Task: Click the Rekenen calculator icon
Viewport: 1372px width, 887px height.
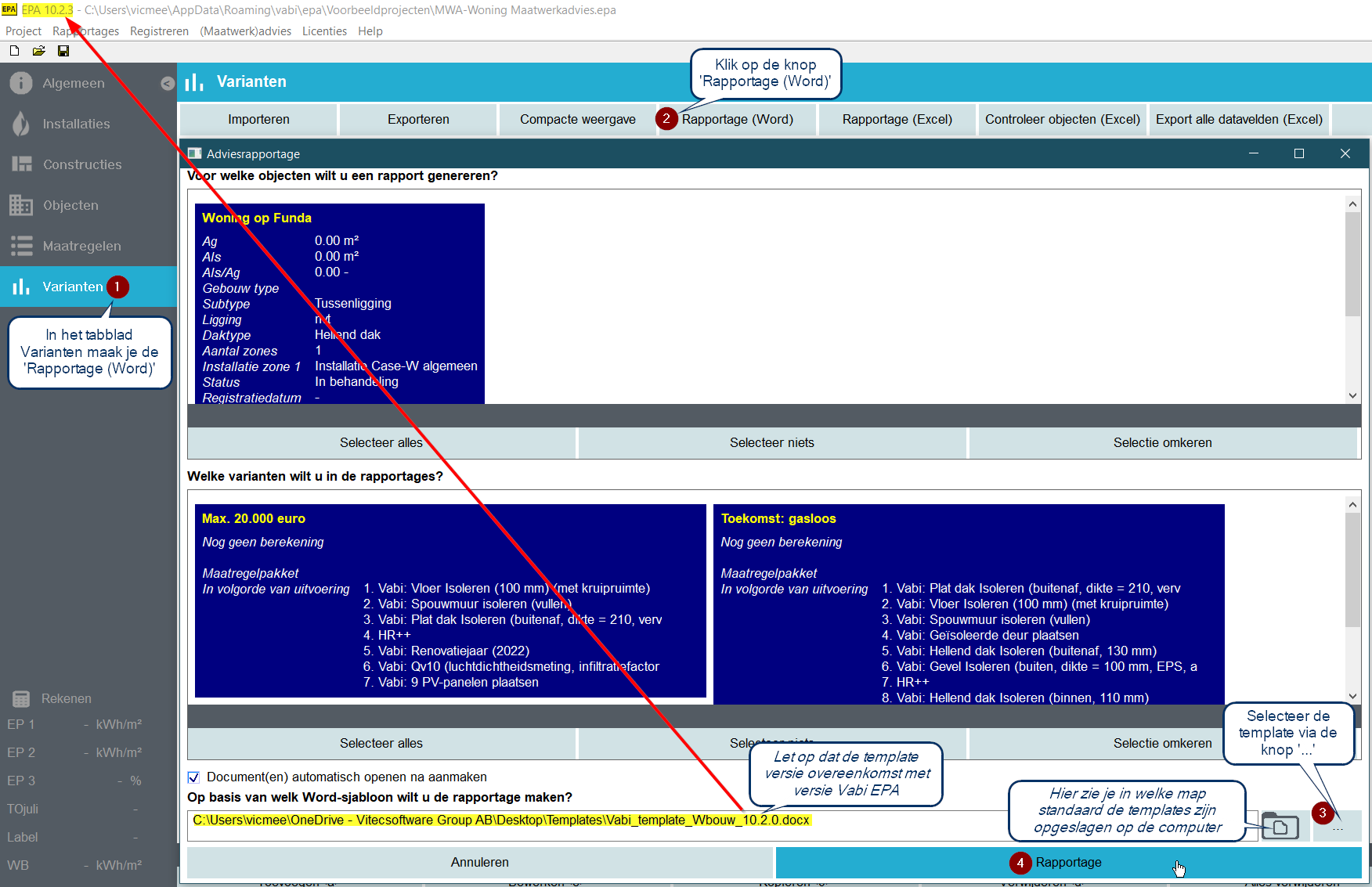Action: (21, 698)
